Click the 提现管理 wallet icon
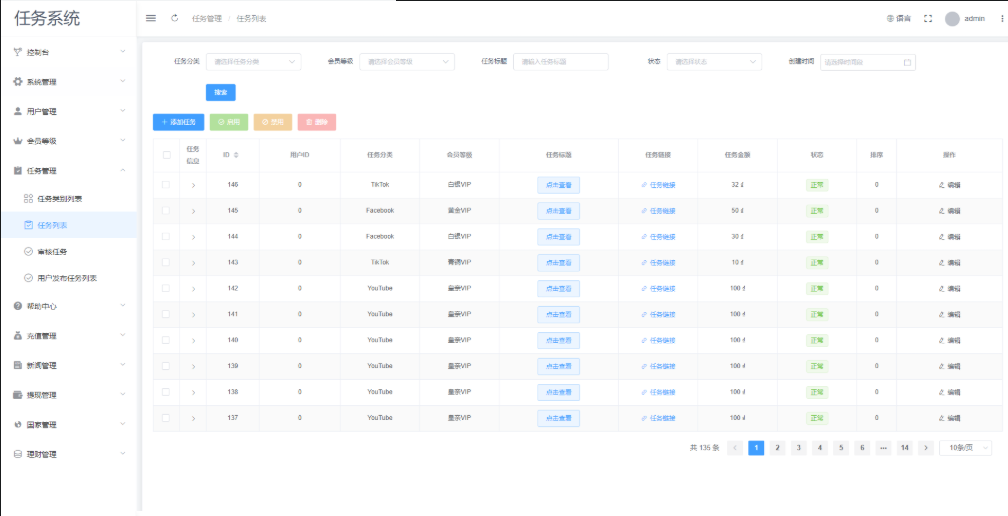This screenshot has width=1008, height=516. pos(17,395)
